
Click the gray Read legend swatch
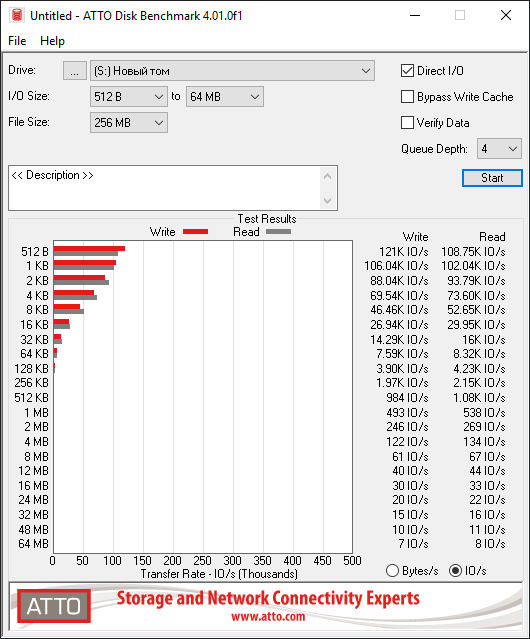coord(278,231)
